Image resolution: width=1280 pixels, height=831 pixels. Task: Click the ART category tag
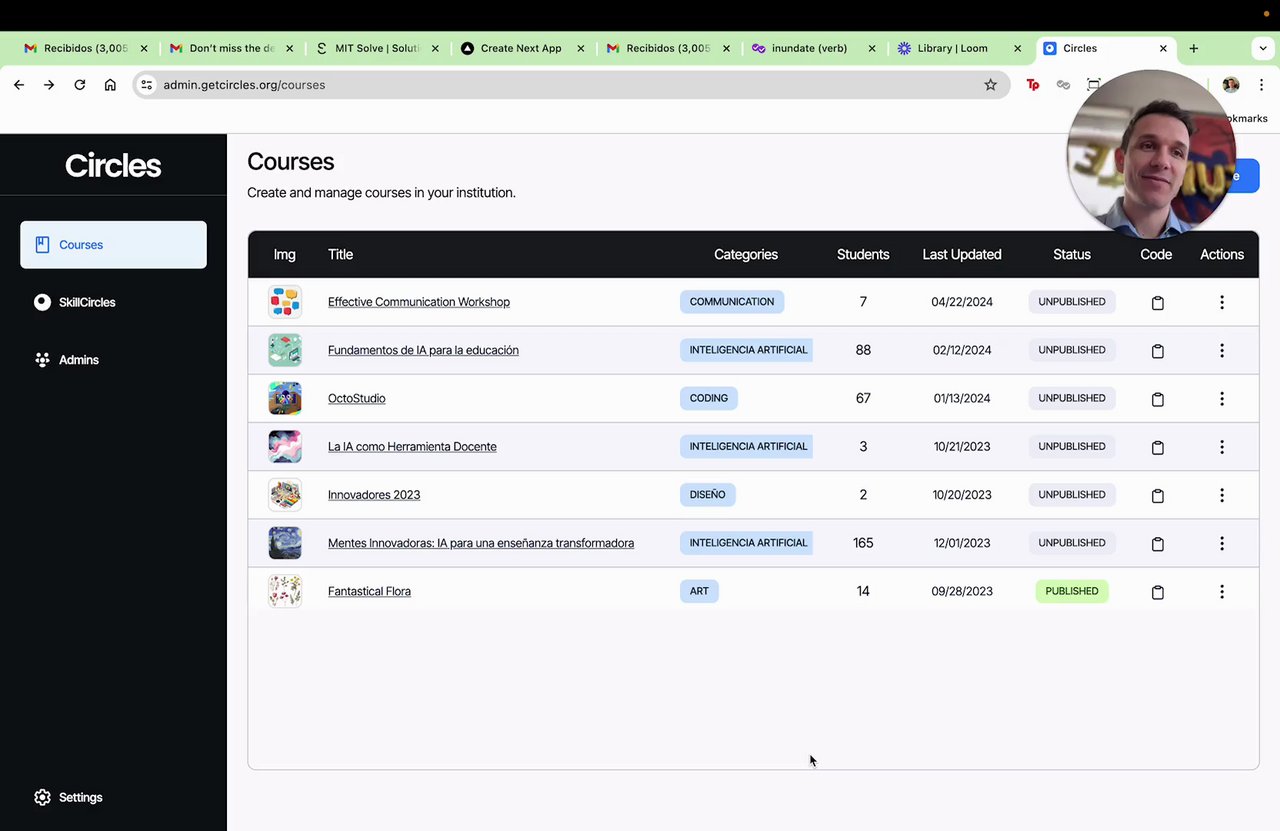tap(699, 591)
